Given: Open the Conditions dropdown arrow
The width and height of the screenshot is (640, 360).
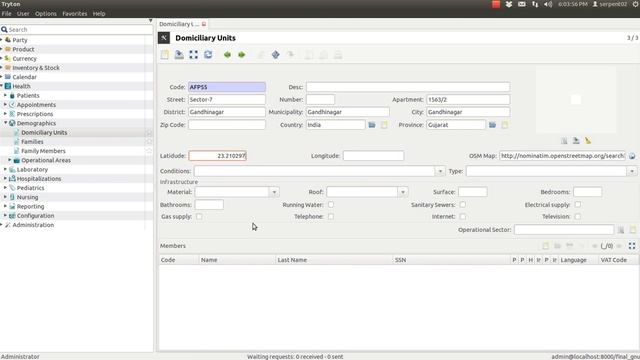Looking at the screenshot, I should (440, 171).
